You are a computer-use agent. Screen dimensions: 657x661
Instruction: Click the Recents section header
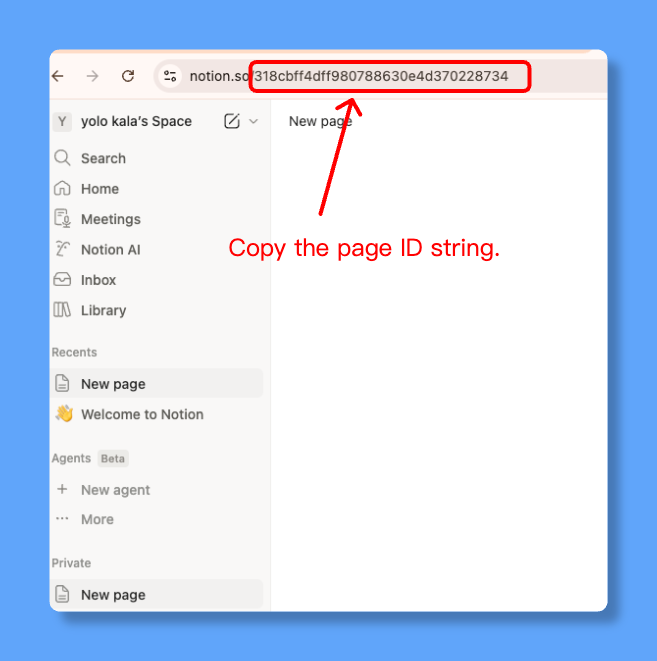pyautogui.click(x=74, y=352)
